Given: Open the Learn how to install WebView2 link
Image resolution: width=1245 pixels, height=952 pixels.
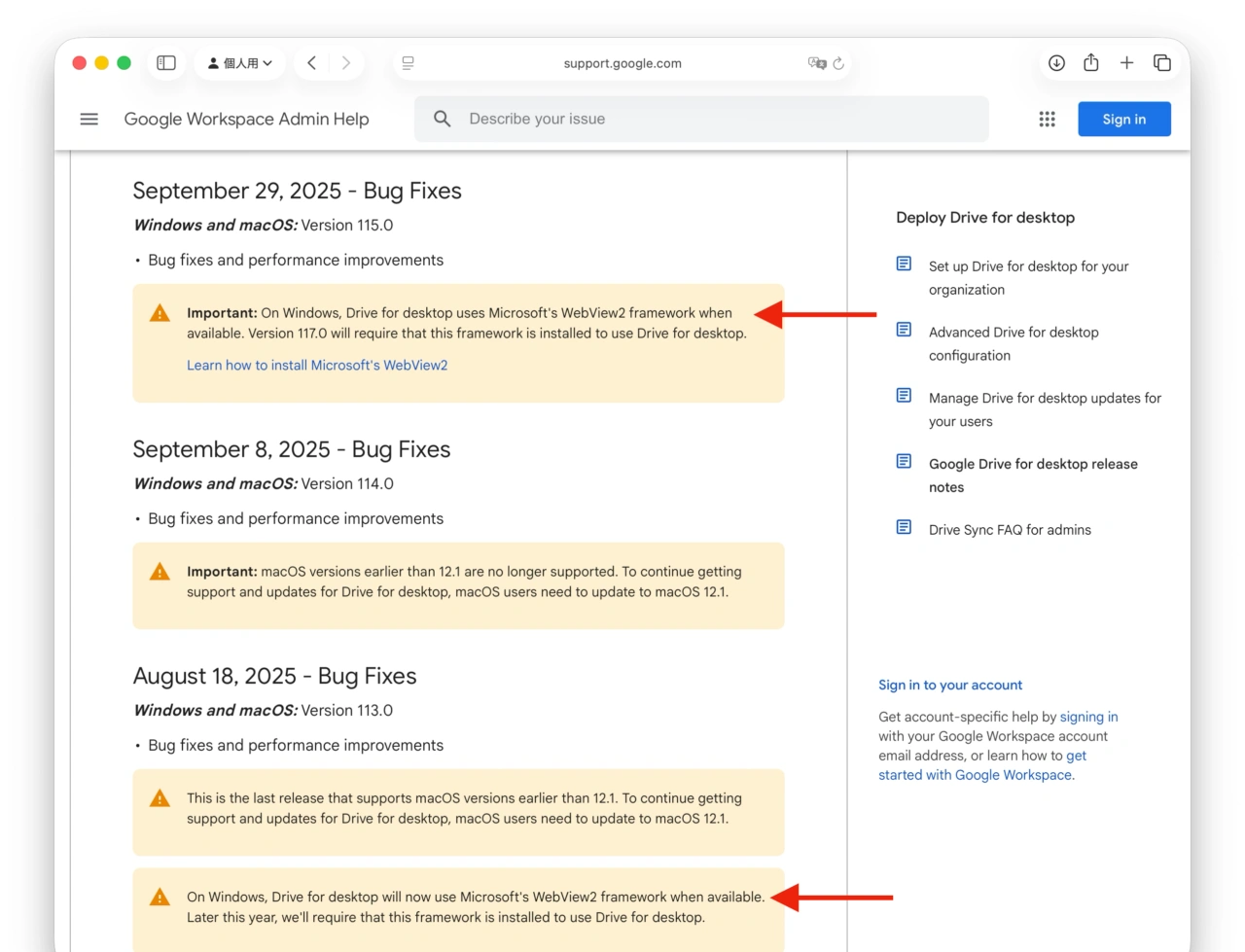Looking at the screenshot, I should (317, 365).
